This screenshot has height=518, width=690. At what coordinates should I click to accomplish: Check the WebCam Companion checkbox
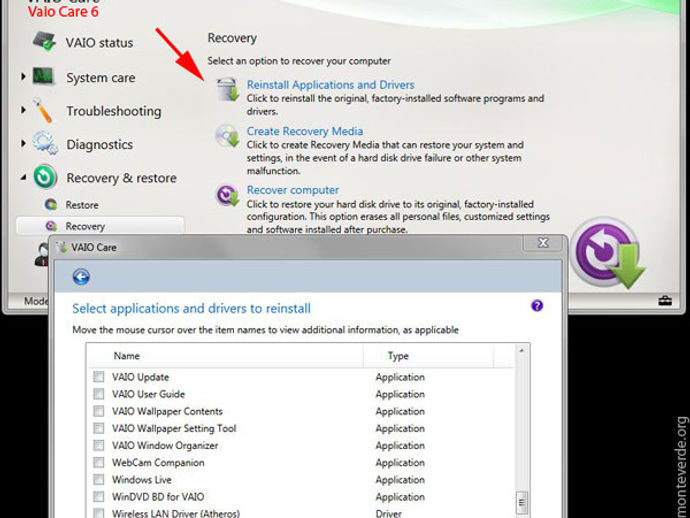pos(99,462)
